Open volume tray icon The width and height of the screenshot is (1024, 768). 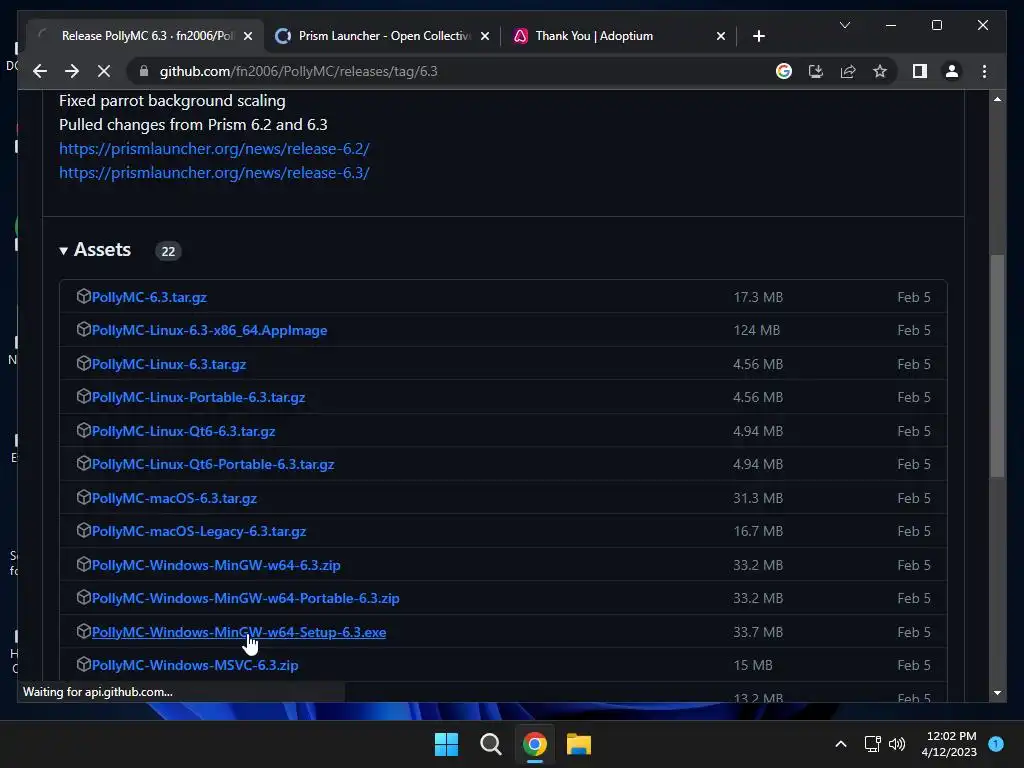pyautogui.click(x=897, y=744)
